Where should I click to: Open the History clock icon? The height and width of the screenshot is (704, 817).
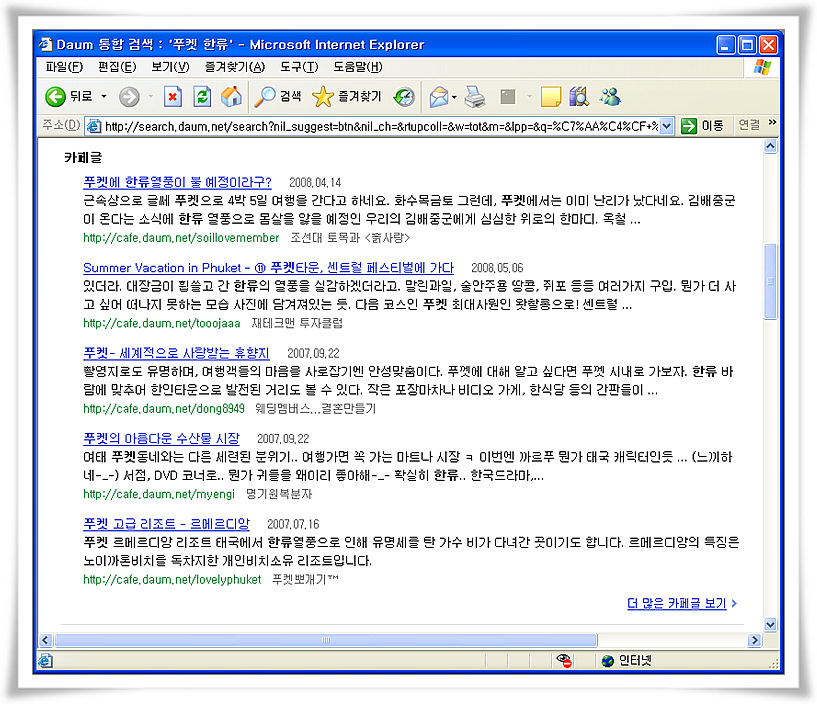click(x=404, y=97)
